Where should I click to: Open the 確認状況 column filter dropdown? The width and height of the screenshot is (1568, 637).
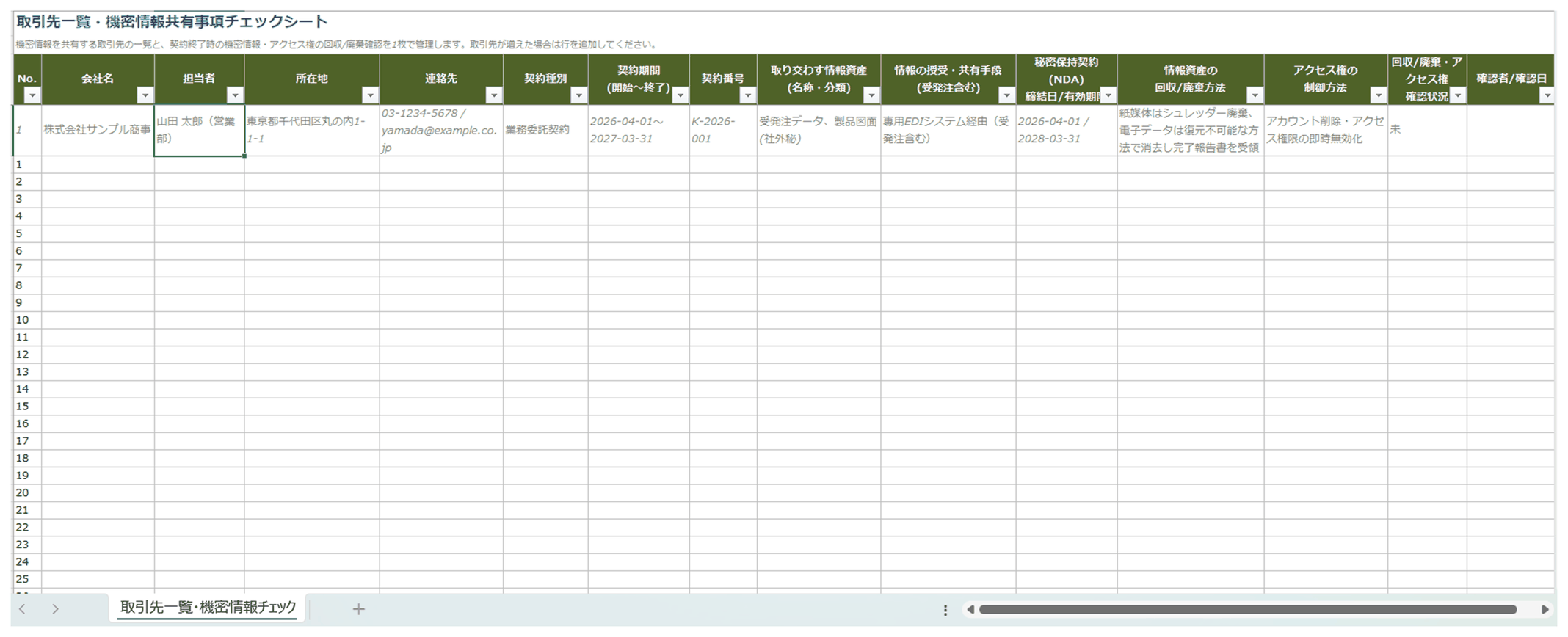pos(1458,95)
